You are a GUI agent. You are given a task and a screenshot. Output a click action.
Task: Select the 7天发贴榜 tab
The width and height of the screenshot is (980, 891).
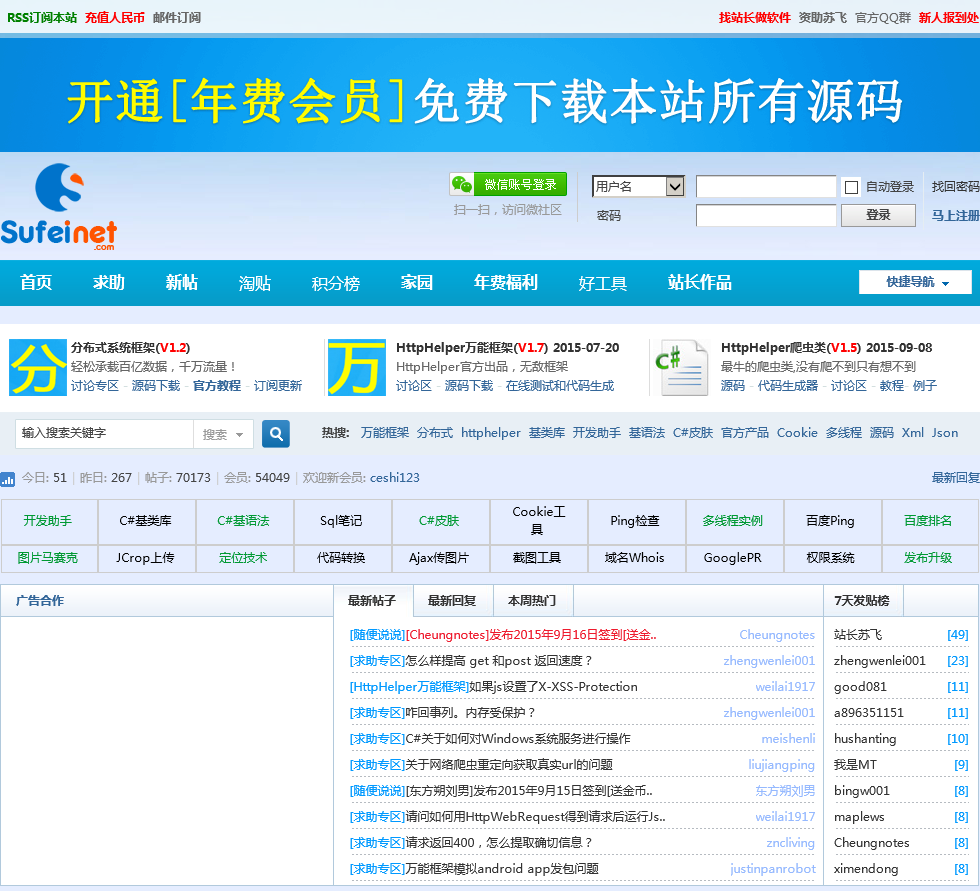pos(862,600)
